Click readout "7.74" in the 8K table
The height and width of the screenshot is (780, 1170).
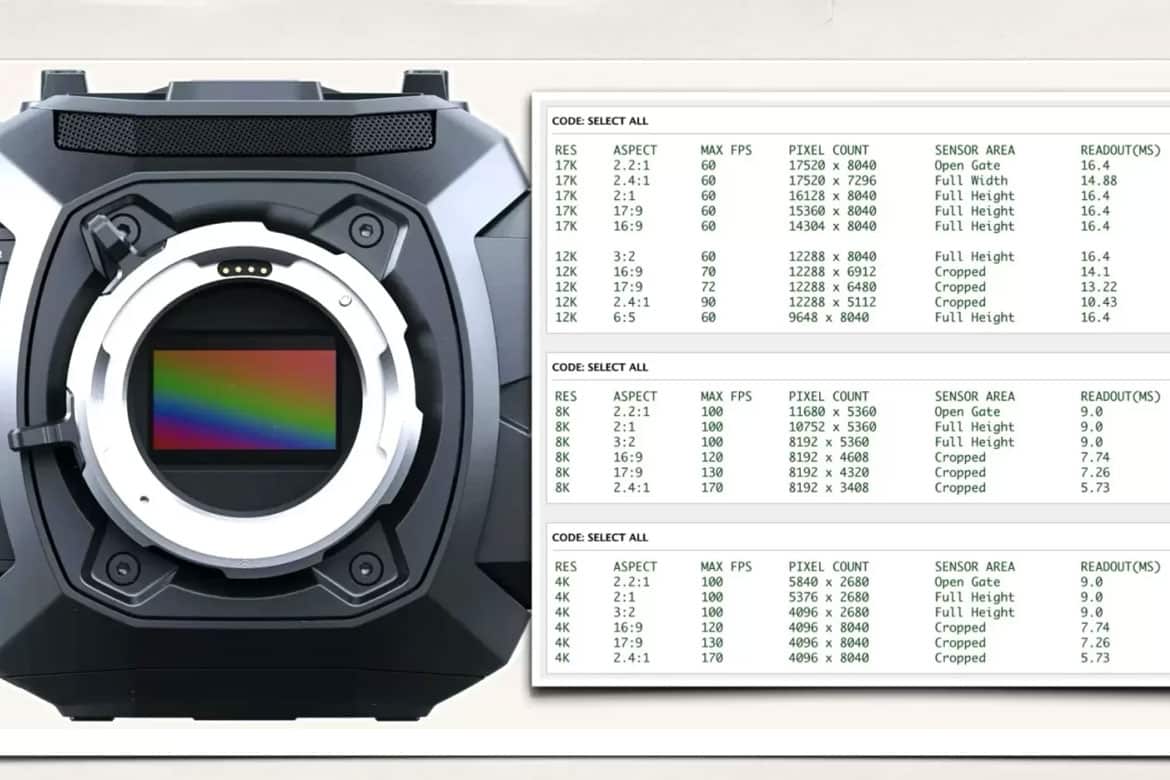pos(1095,458)
